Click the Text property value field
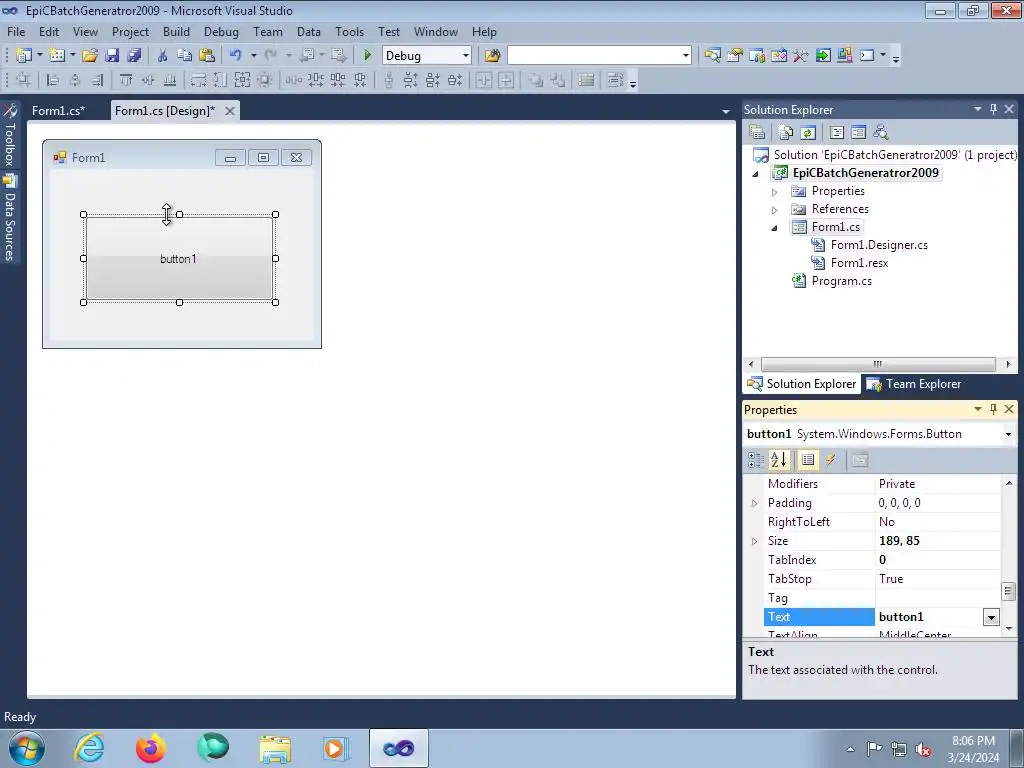The image size is (1024, 768). click(929, 617)
